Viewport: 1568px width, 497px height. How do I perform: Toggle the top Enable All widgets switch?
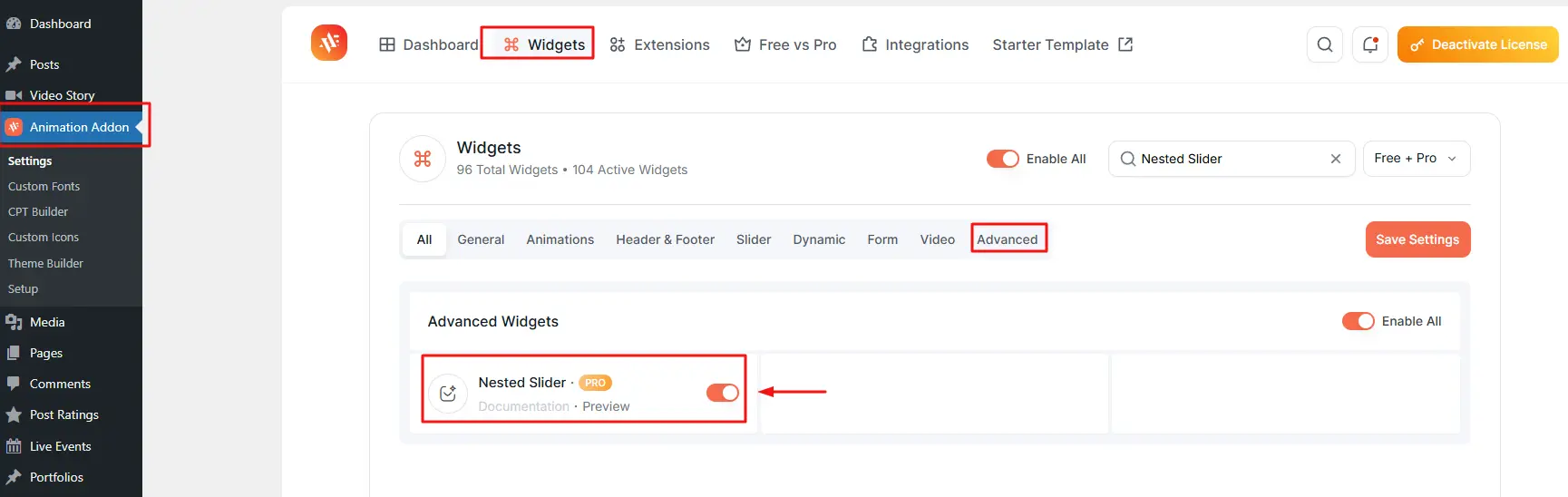click(x=1003, y=159)
